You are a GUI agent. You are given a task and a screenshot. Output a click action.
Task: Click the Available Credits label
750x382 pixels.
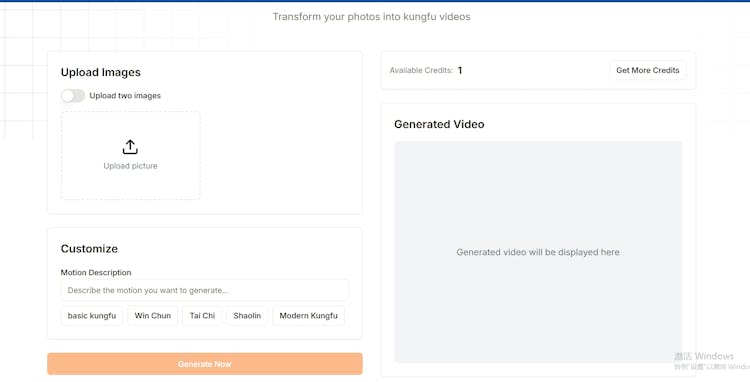(421, 70)
